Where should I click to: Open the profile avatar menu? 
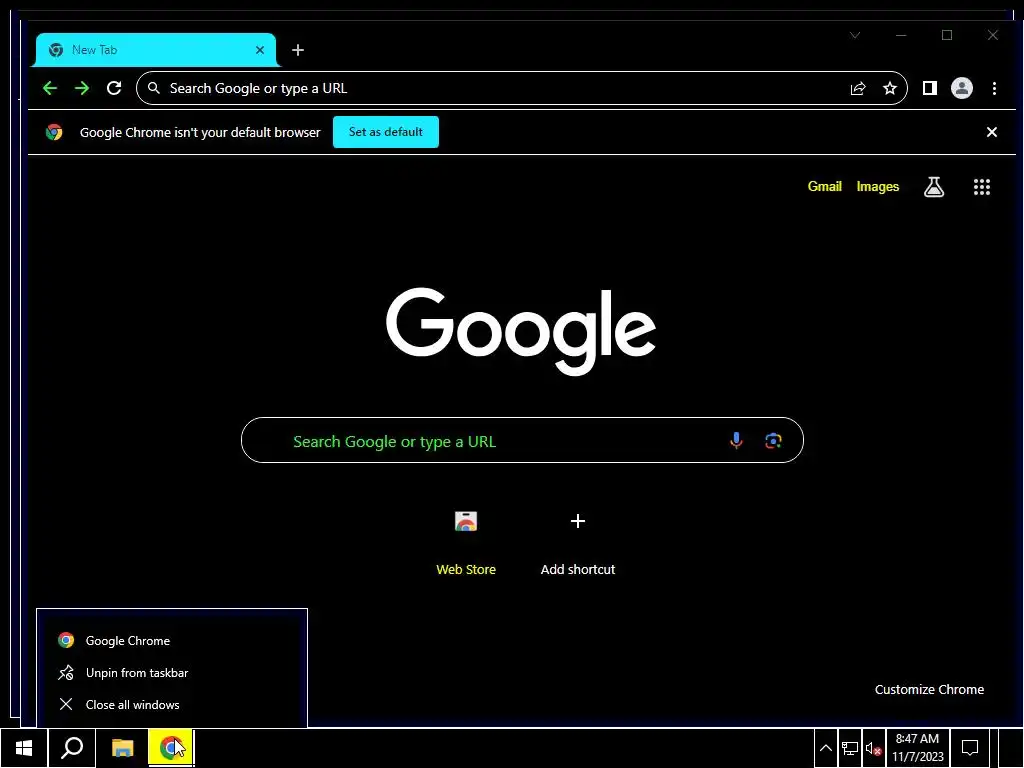click(x=962, y=88)
